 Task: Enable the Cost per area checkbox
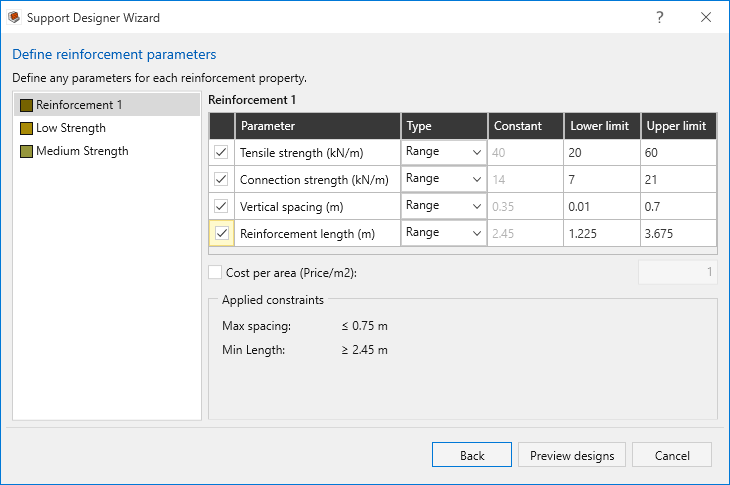coord(215,272)
